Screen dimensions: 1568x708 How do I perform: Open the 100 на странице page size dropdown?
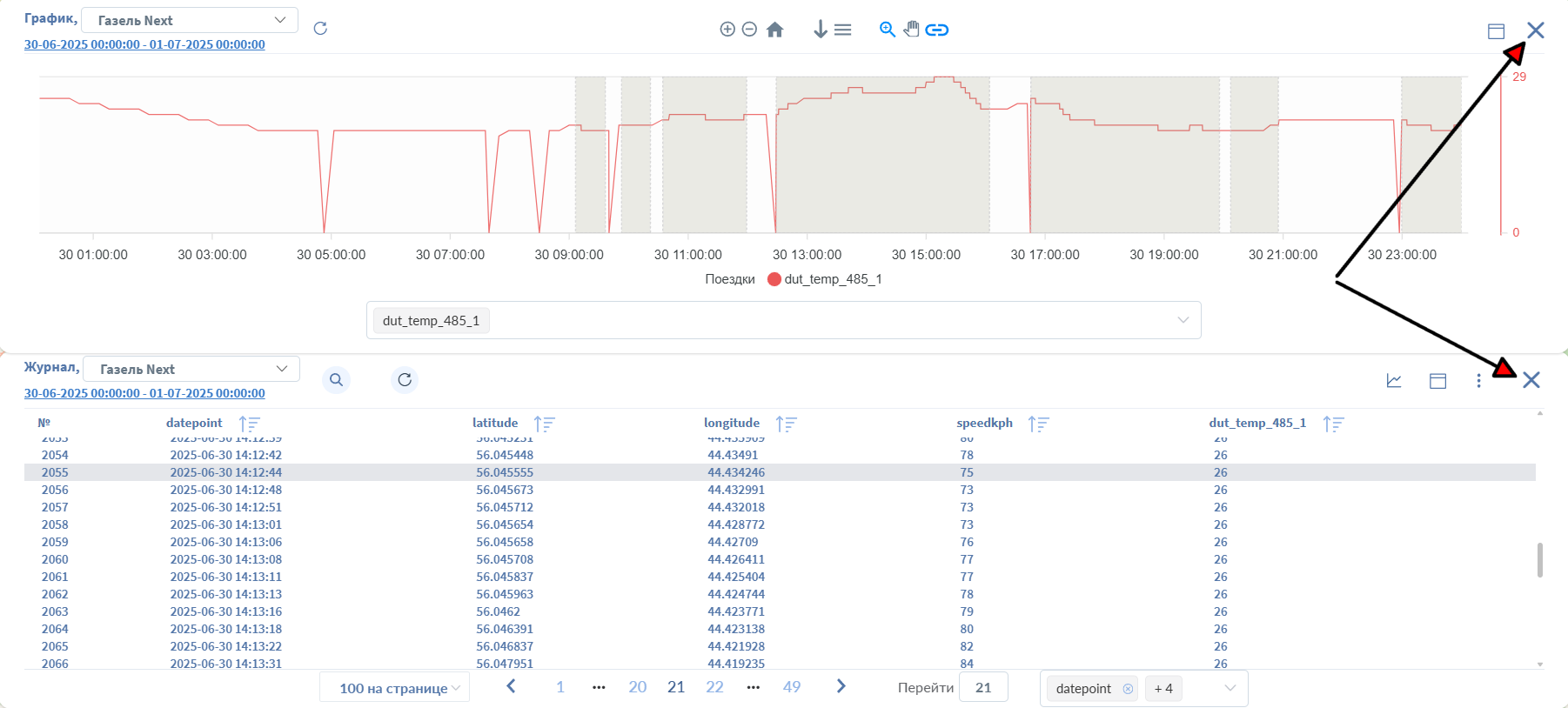point(394,688)
